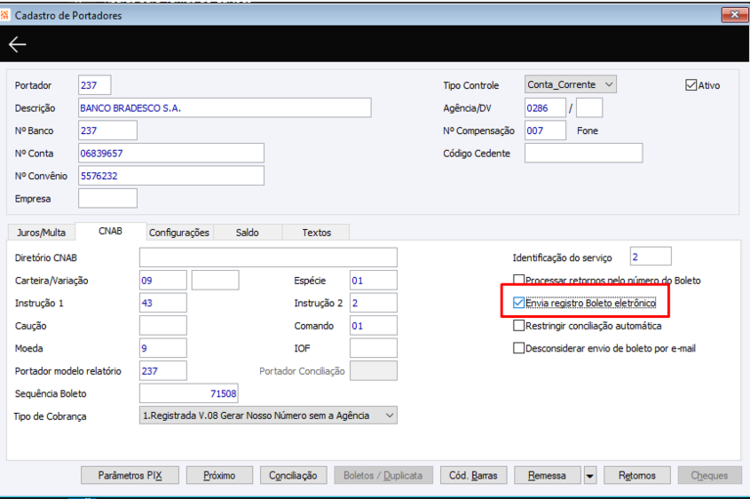Click the Código Cedente field

coord(584,153)
